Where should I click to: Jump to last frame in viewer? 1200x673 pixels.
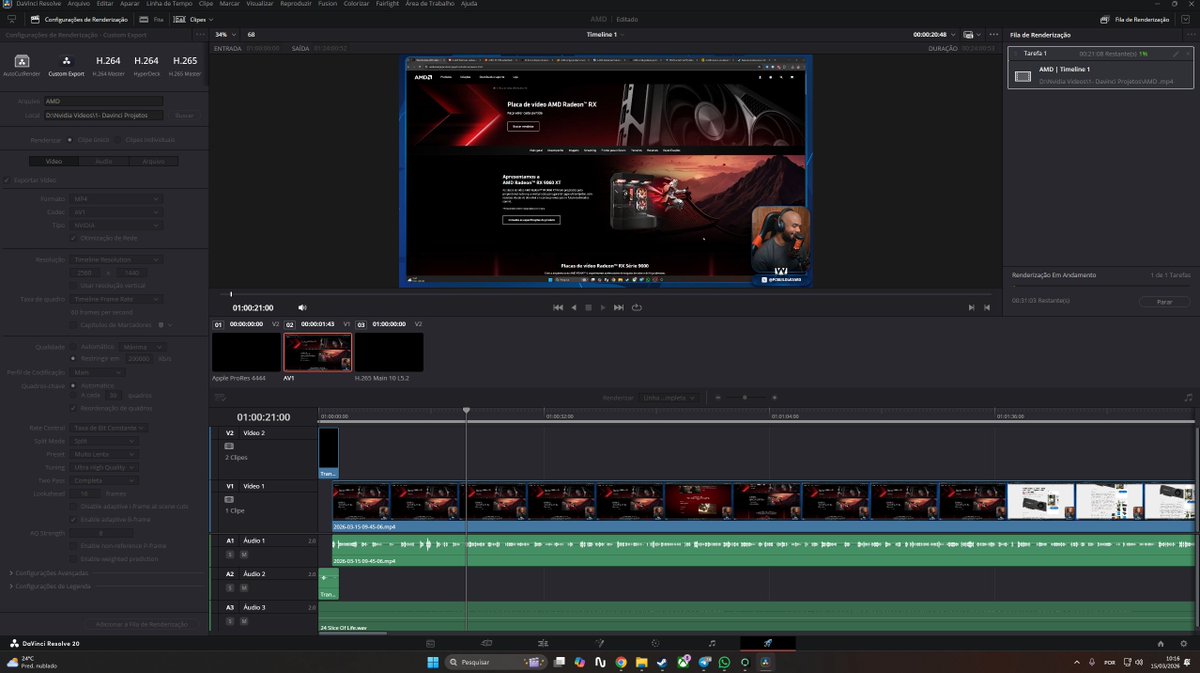[619, 308]
